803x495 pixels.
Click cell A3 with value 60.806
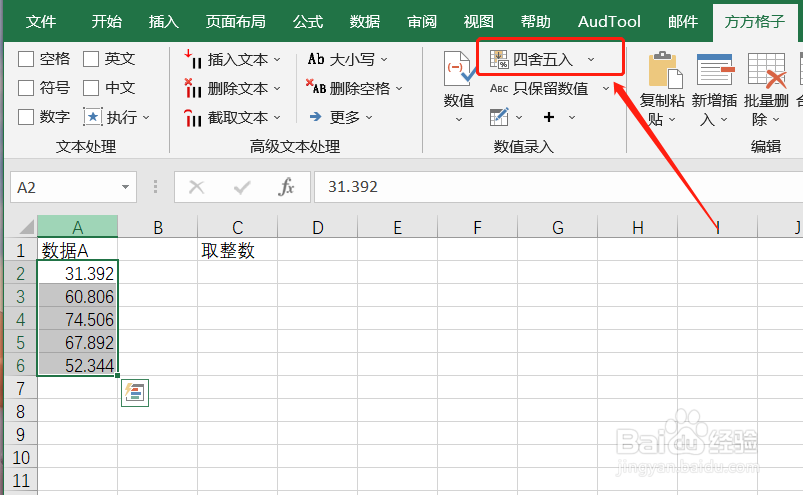[78, 296]
